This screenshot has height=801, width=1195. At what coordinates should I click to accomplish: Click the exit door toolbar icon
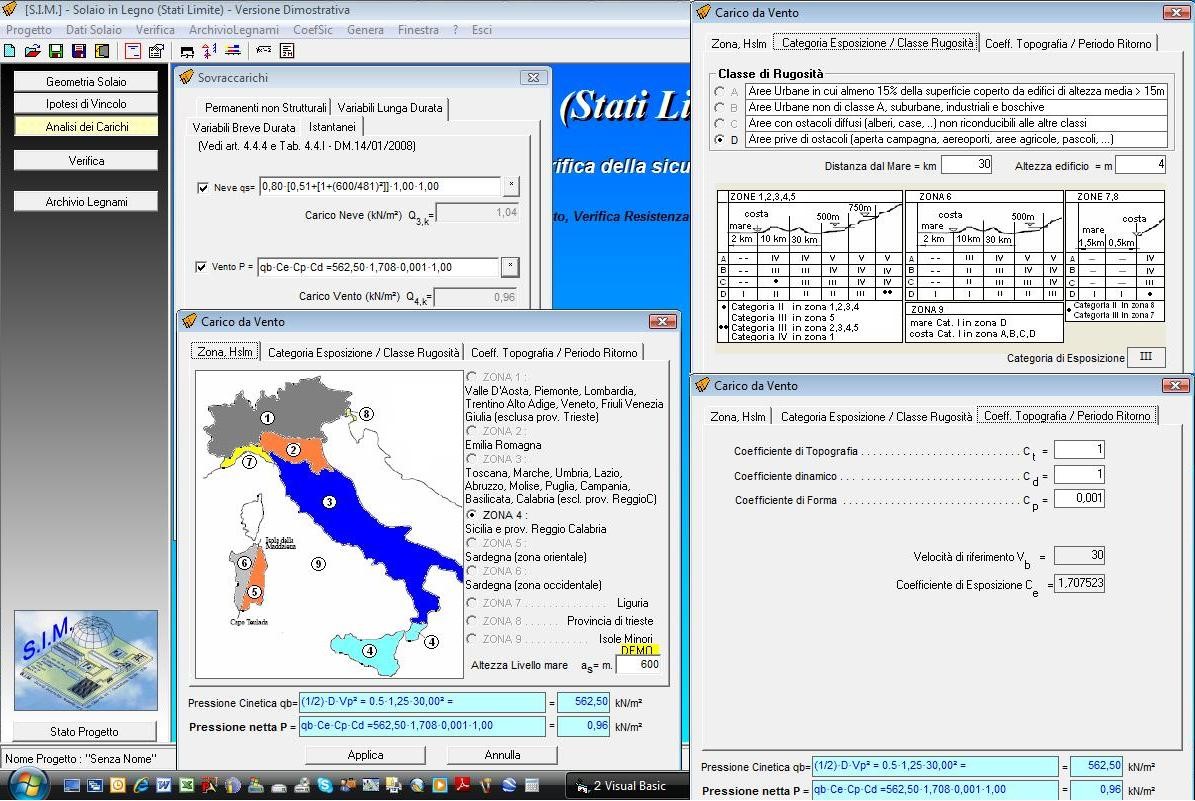(x=101, y=51)
